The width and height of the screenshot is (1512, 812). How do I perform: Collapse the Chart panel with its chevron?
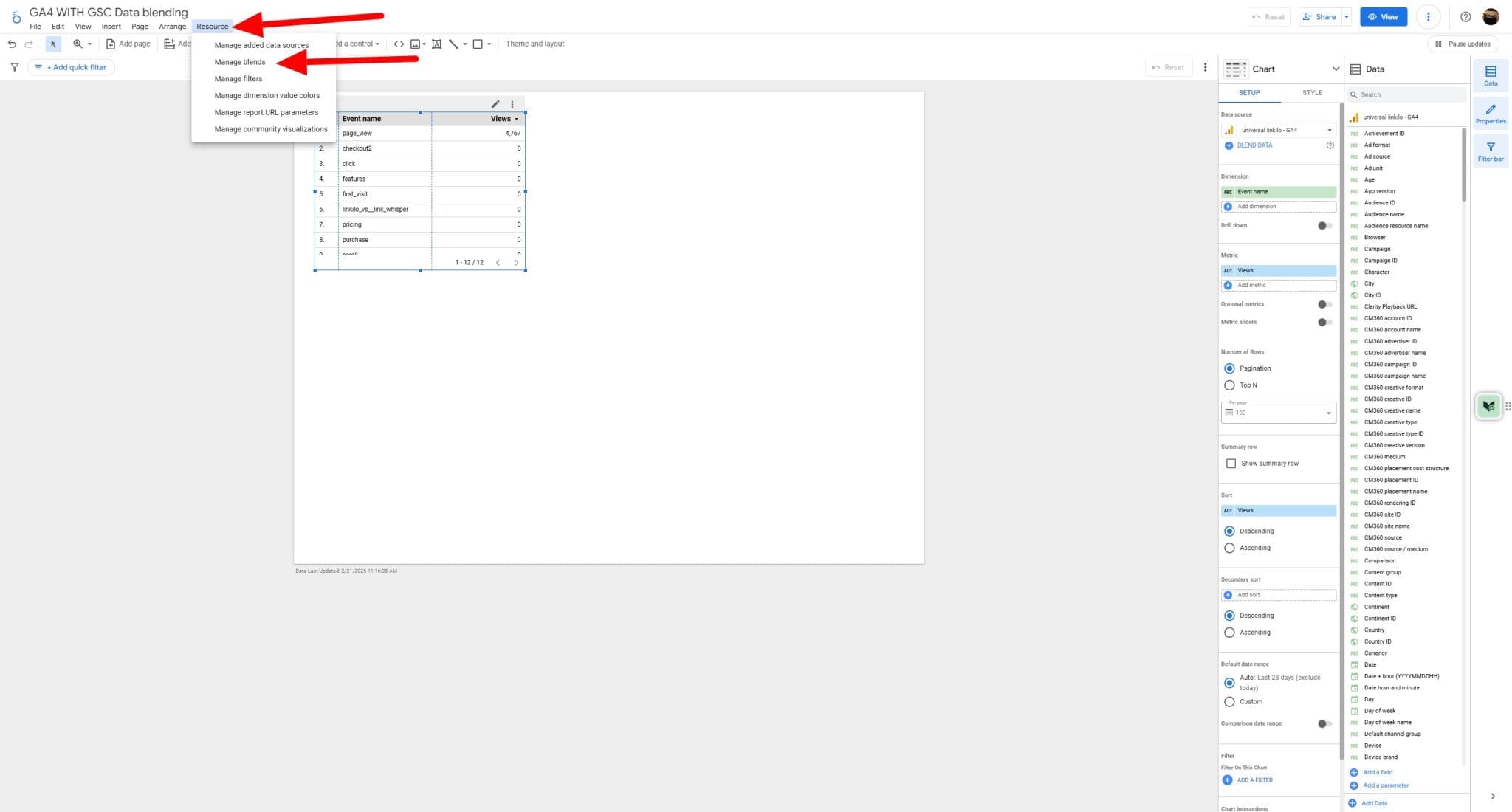pos(1336,69)
